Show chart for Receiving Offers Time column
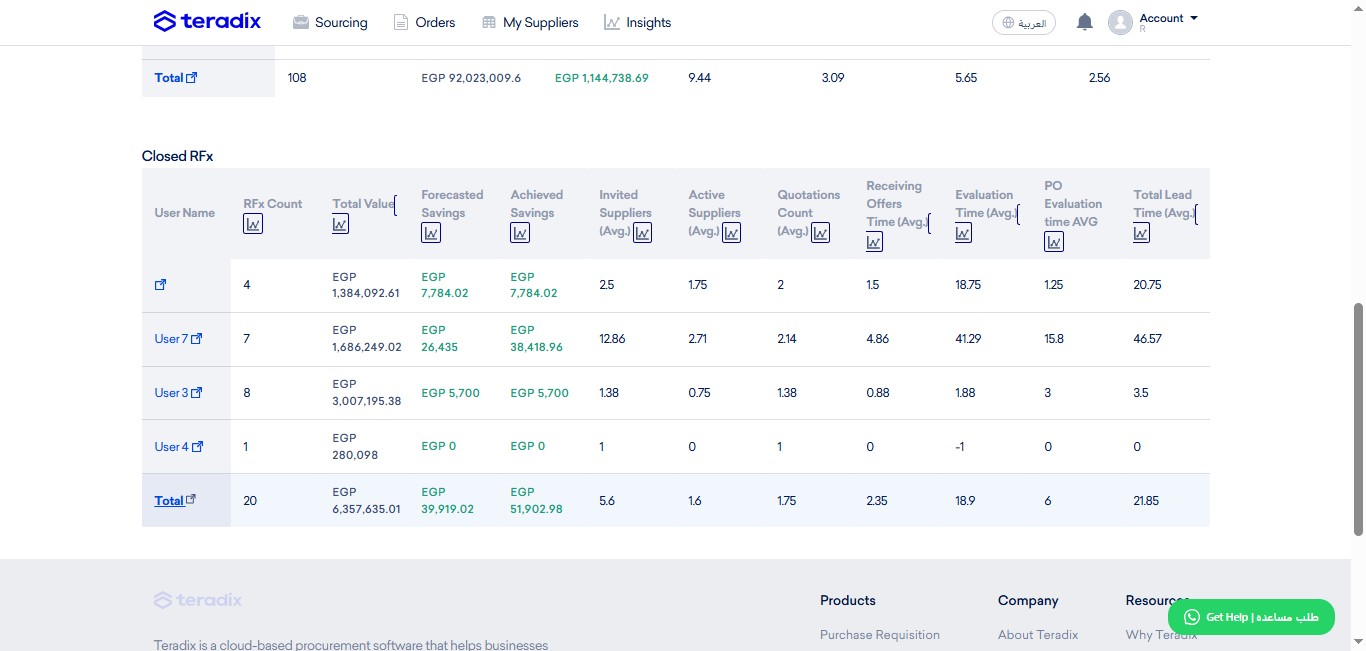The image size is (1366, 651). coord(875,242)
